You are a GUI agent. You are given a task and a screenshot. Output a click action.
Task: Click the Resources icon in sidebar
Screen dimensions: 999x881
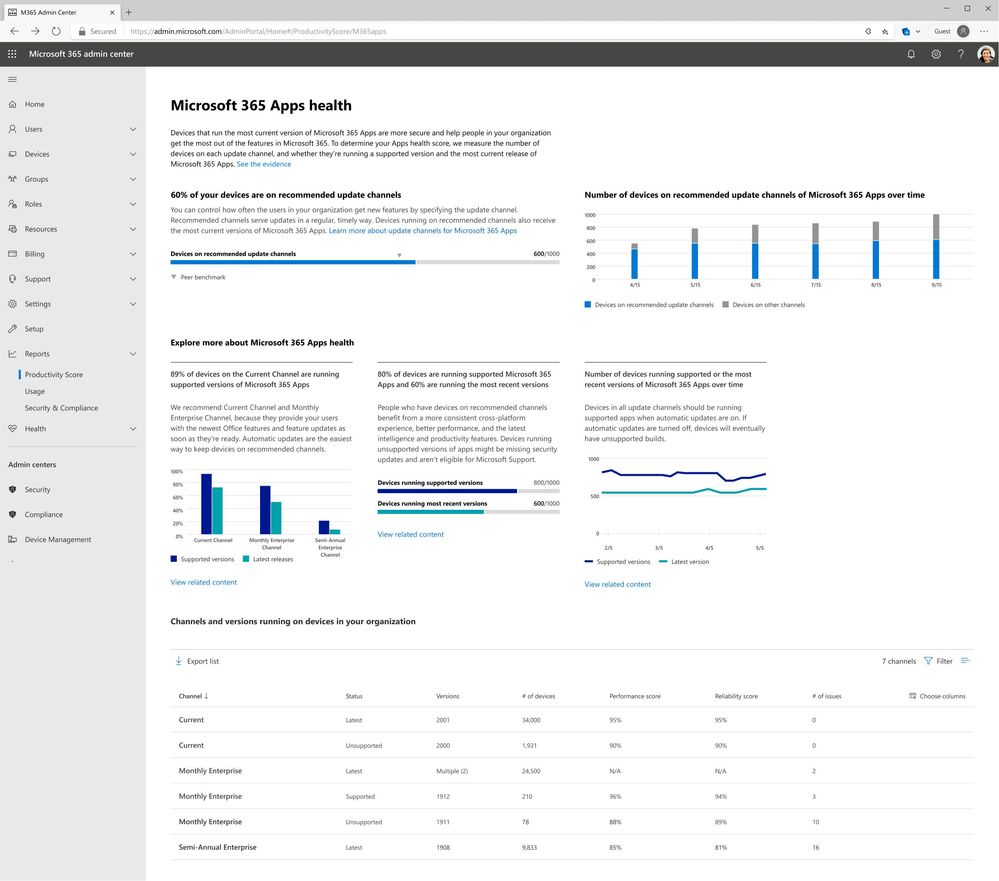12,229
